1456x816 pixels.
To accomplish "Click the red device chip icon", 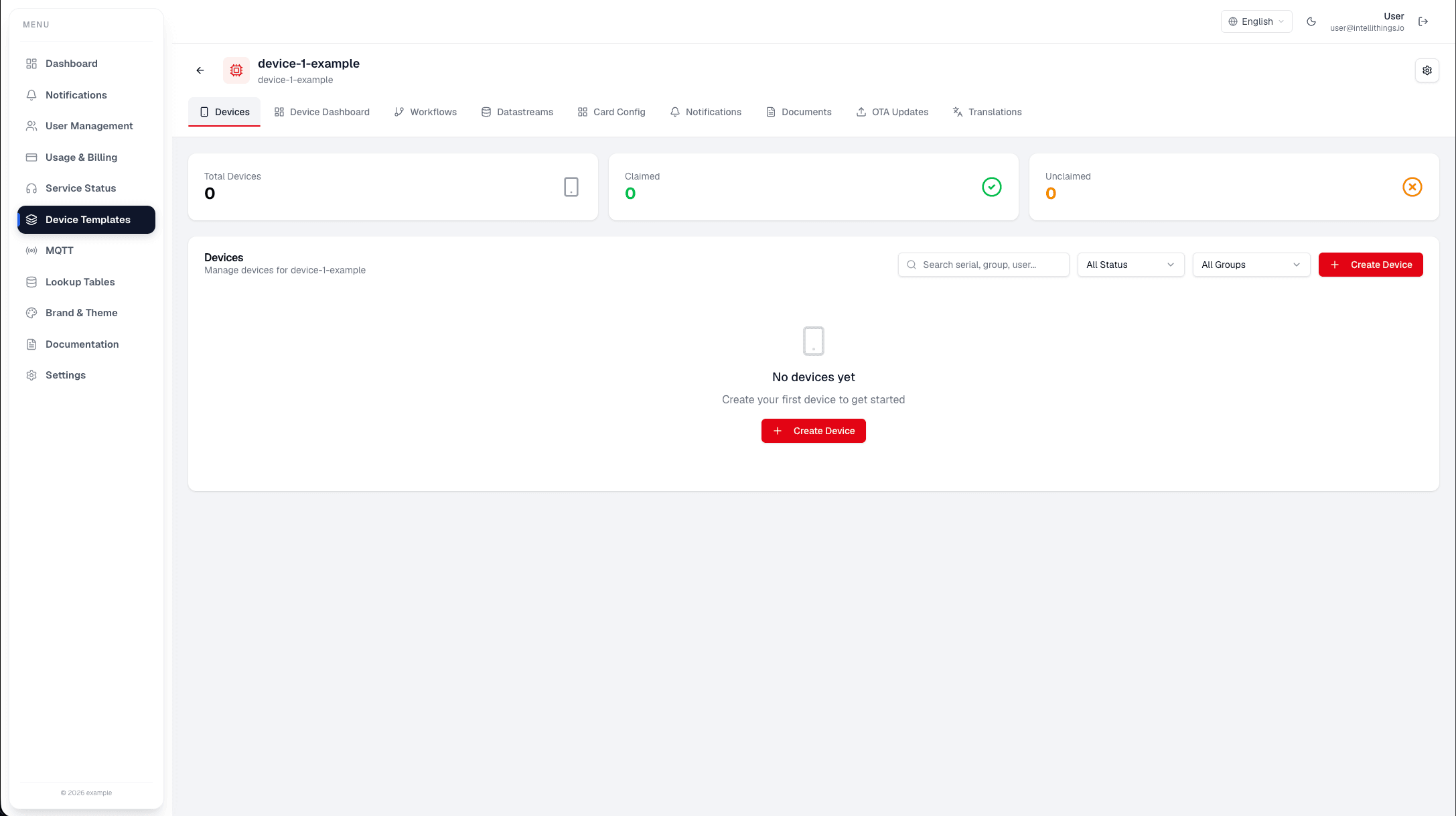I will [236, 70].
